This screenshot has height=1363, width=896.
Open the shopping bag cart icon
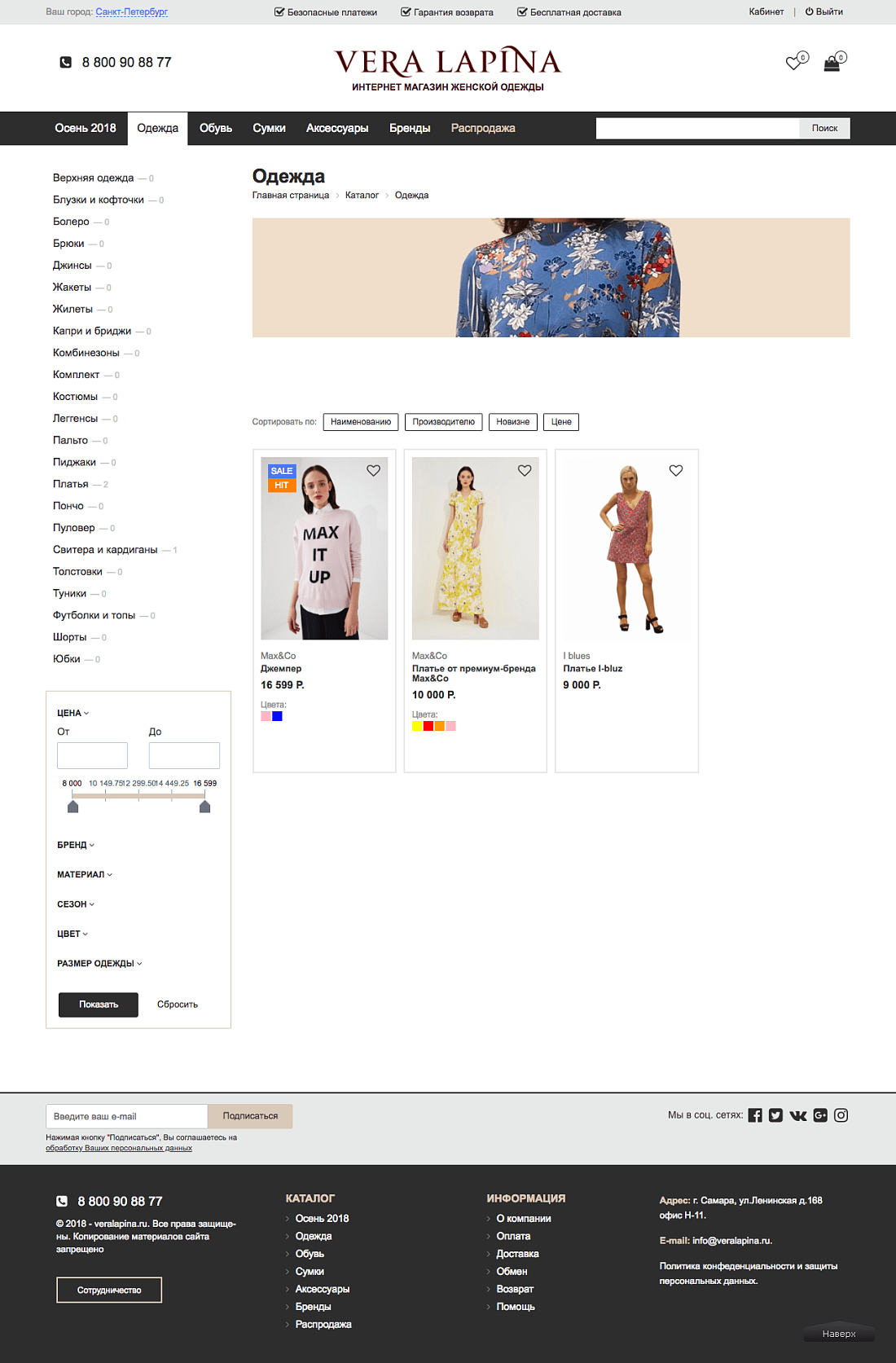[x=832, y=64]
